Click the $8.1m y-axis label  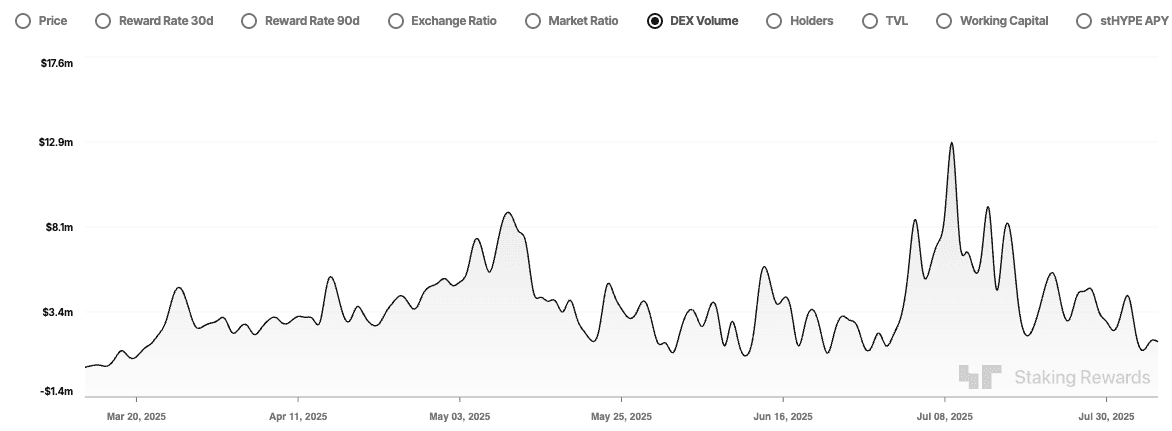[x=59, y=226]
